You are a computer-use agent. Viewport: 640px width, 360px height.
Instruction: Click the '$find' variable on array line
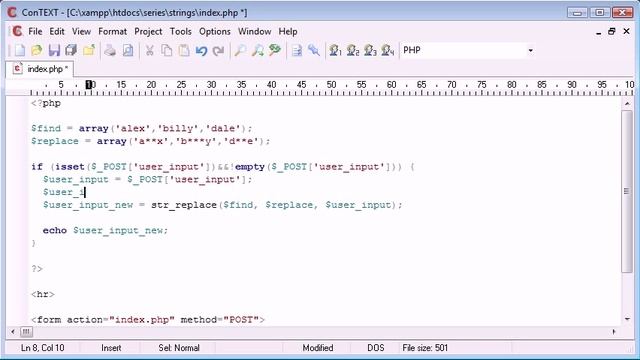tap(46, 129)
